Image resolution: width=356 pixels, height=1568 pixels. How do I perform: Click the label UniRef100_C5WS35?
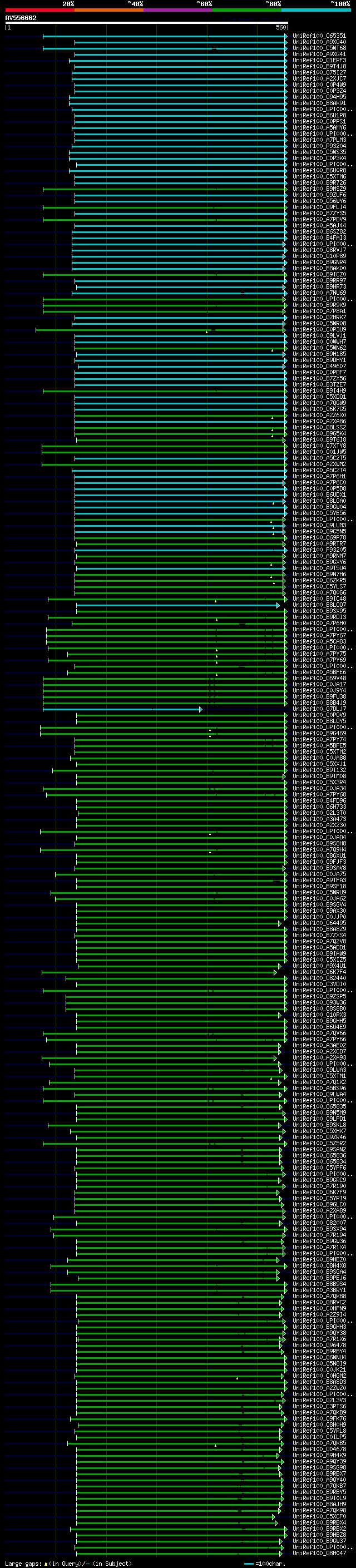[319, 152]
